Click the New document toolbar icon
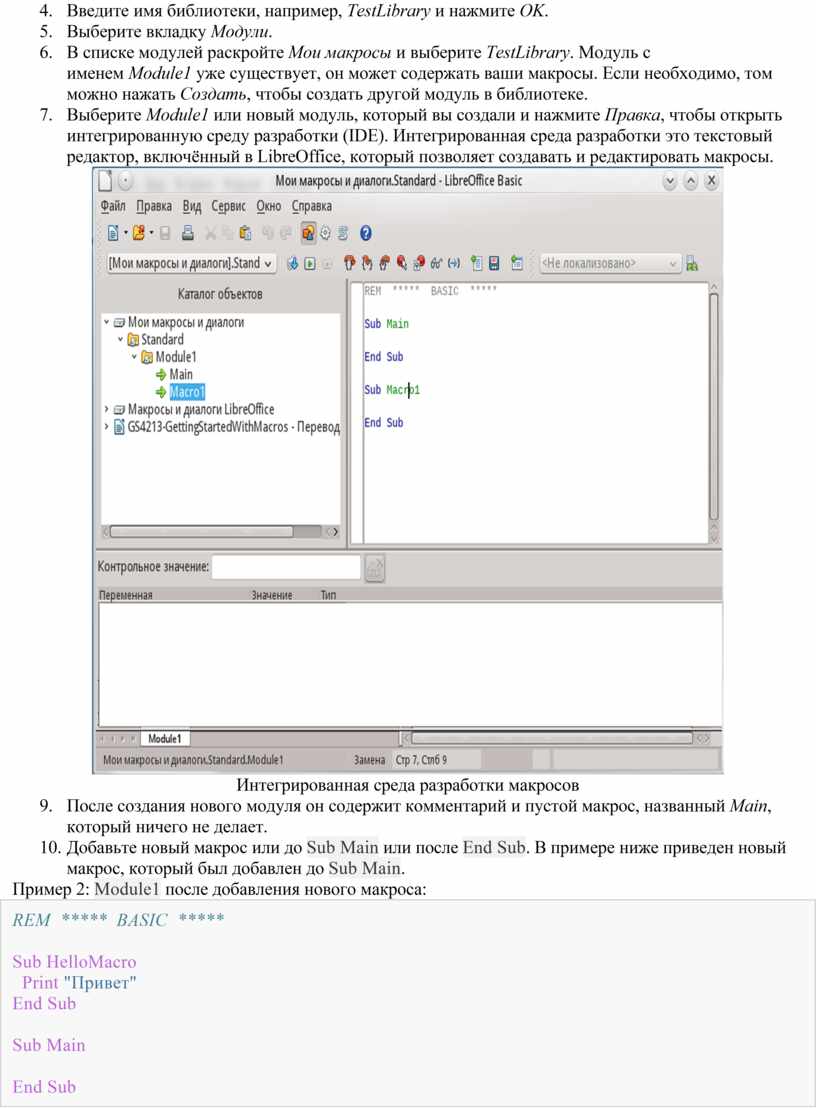The image size is (816, 1109). (x=112, y=233)
